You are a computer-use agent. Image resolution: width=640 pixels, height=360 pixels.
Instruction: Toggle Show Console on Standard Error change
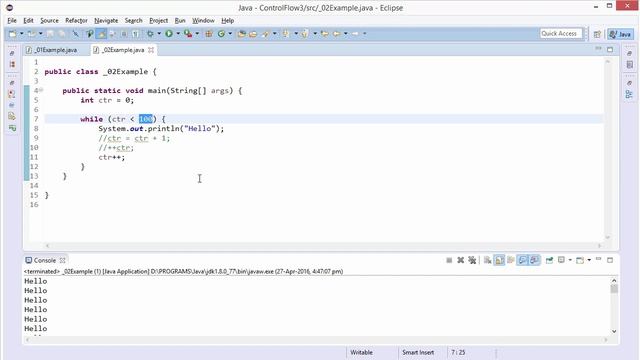[534, 260]
